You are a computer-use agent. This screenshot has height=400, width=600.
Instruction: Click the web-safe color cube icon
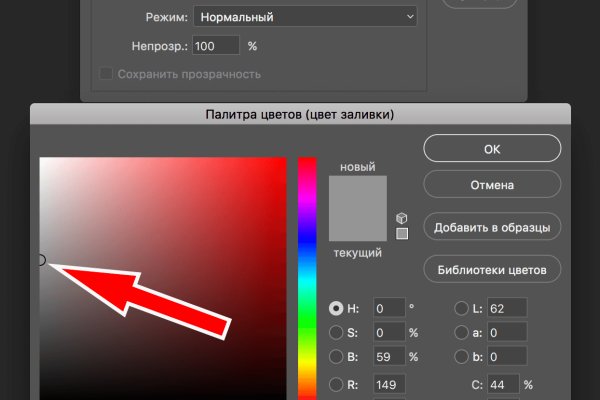click(402, 217)
